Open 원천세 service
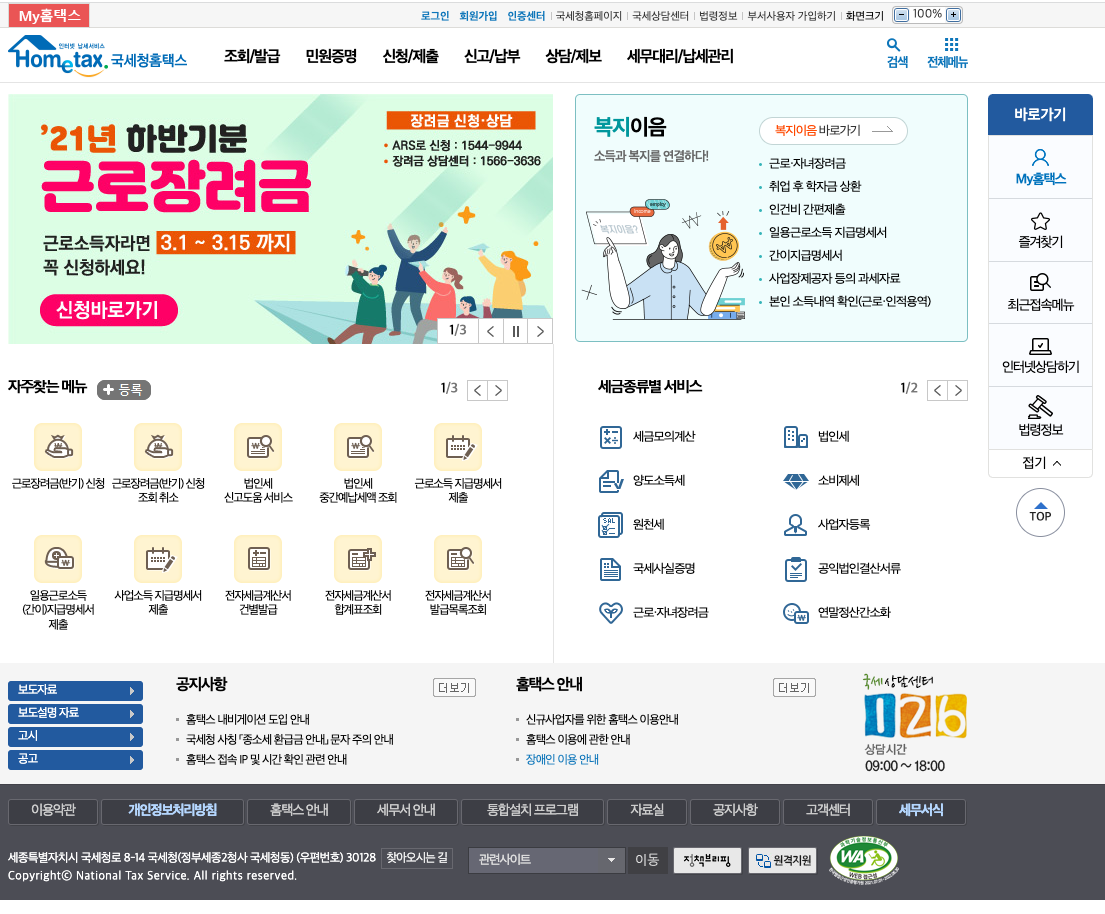The image size is (1105, 914). 631,525
